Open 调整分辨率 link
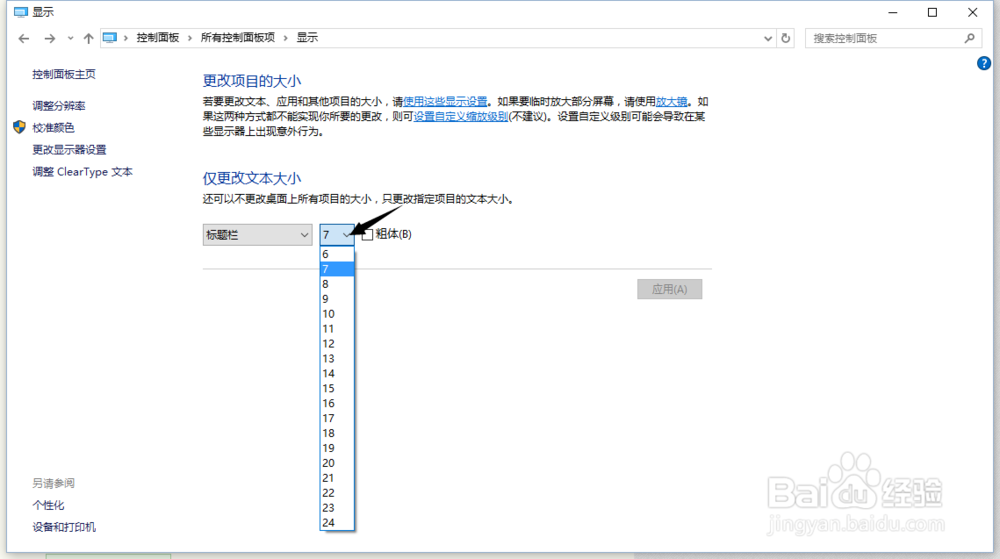This screenshot has width=1000, height=559. (59, 105)
